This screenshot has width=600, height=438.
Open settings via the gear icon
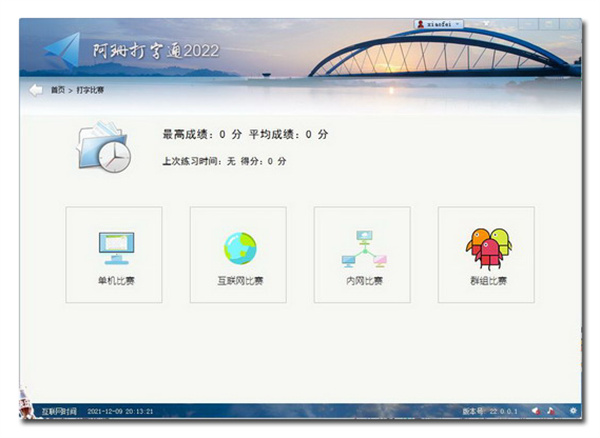(x=573, y=410)
